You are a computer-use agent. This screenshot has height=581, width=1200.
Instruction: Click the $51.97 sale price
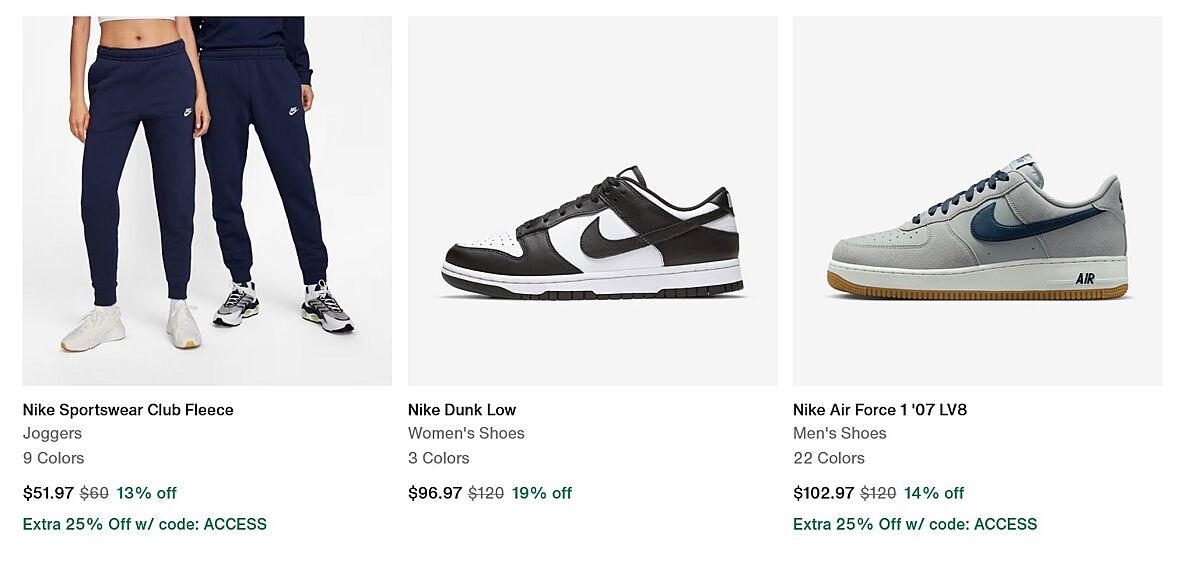tap(48, 493)
